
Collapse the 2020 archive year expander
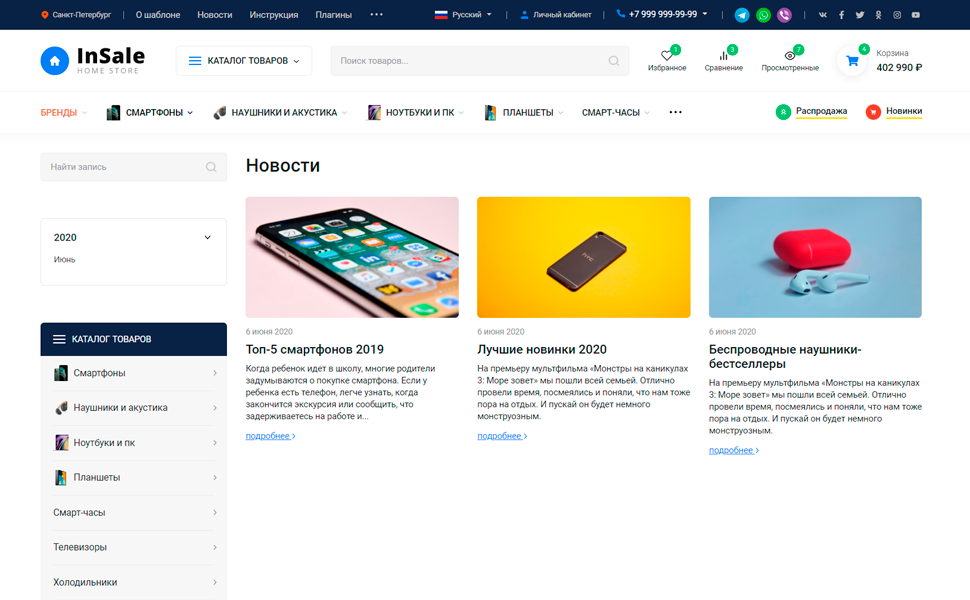click(207, 238)
